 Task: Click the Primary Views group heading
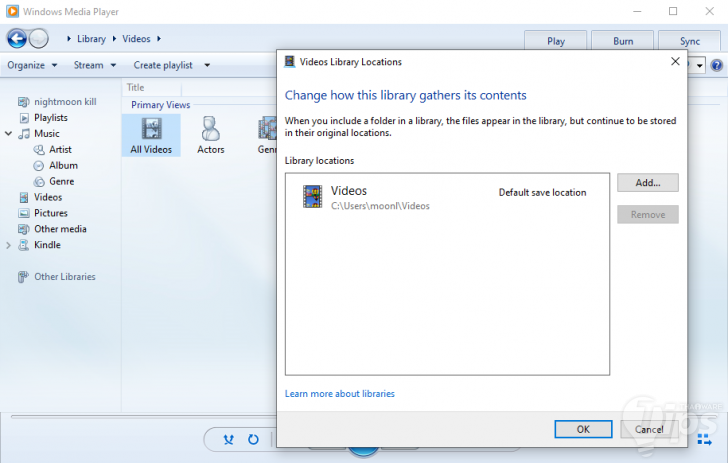(x=161, y=104)
